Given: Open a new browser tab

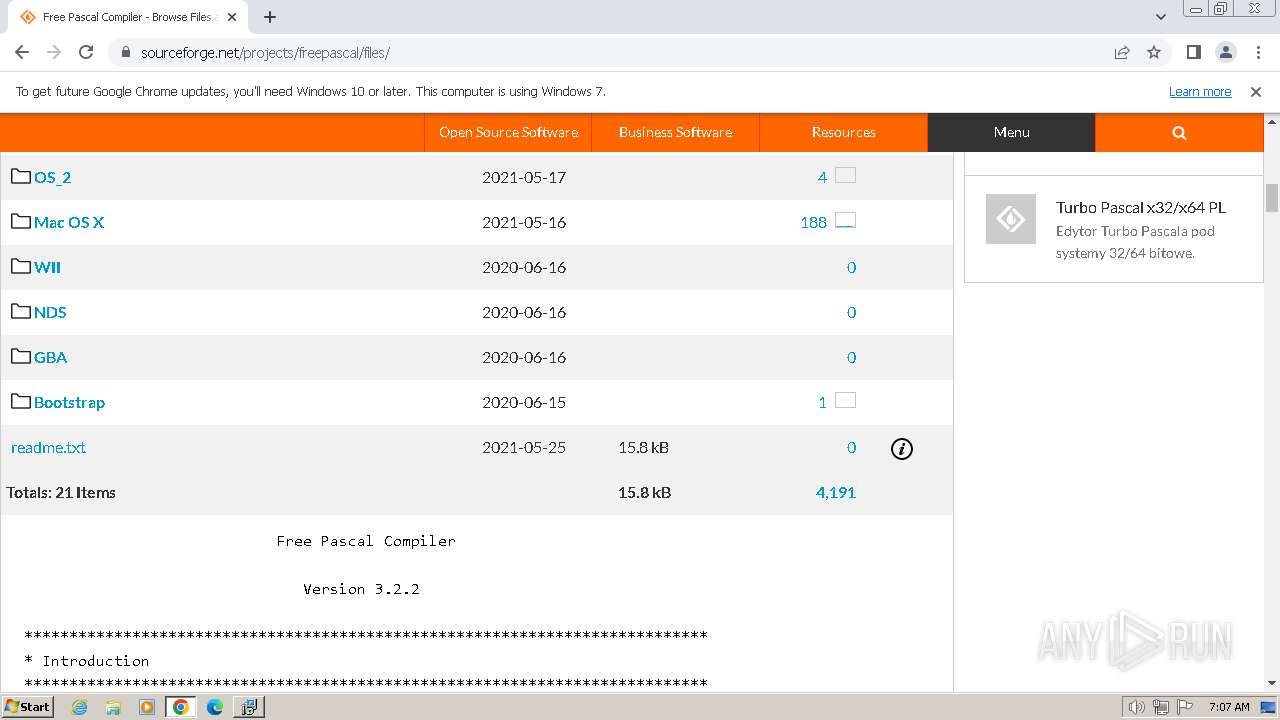Looking at the screenshot, I should point(270,17).
